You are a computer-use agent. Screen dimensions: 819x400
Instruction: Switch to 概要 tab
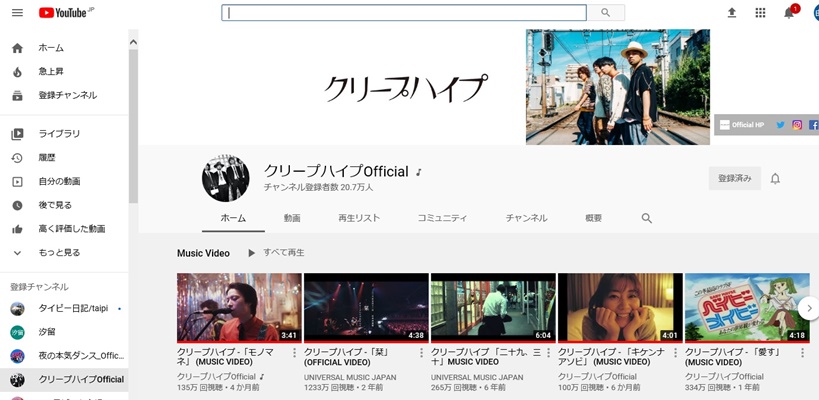tap(593, 218)
